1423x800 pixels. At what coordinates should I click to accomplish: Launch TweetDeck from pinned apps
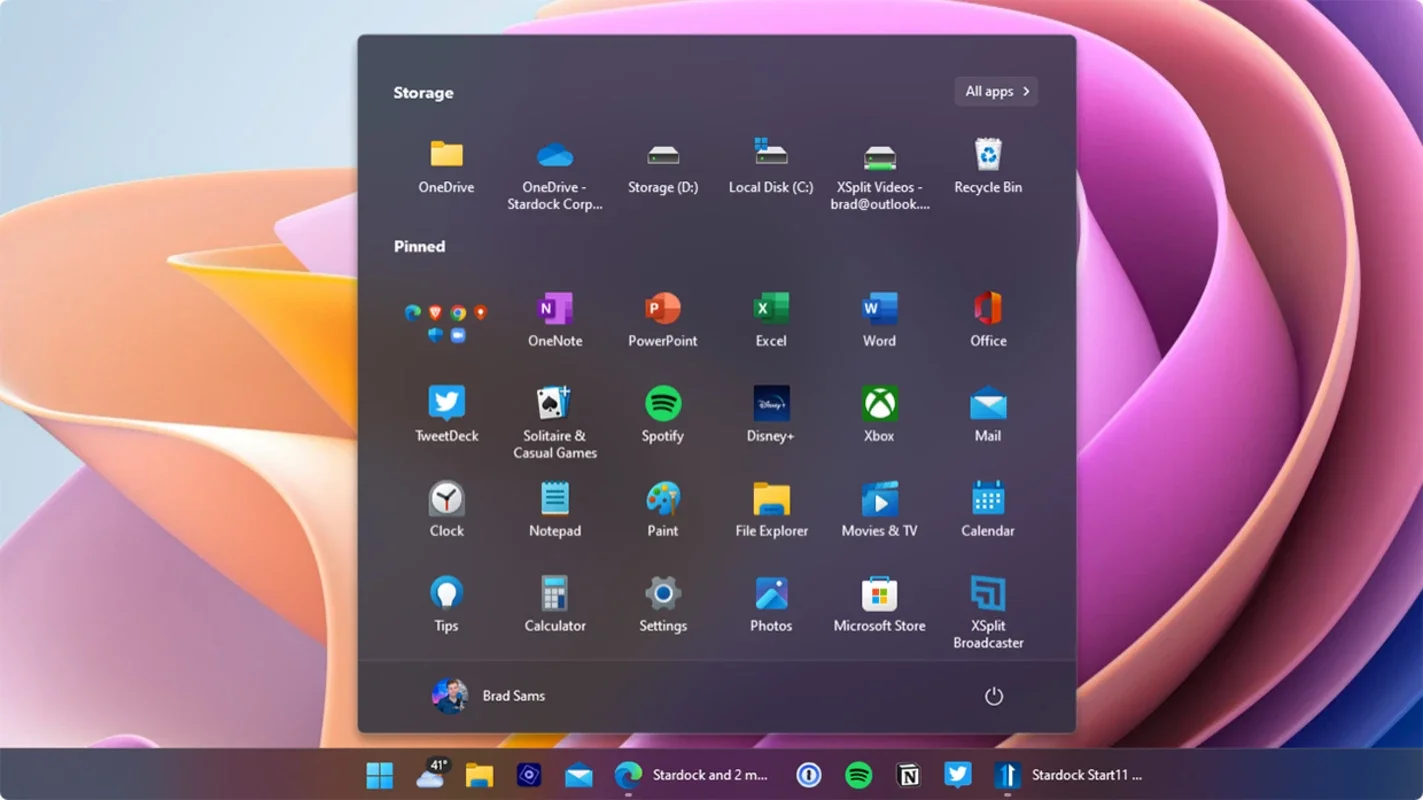[446, 415]
